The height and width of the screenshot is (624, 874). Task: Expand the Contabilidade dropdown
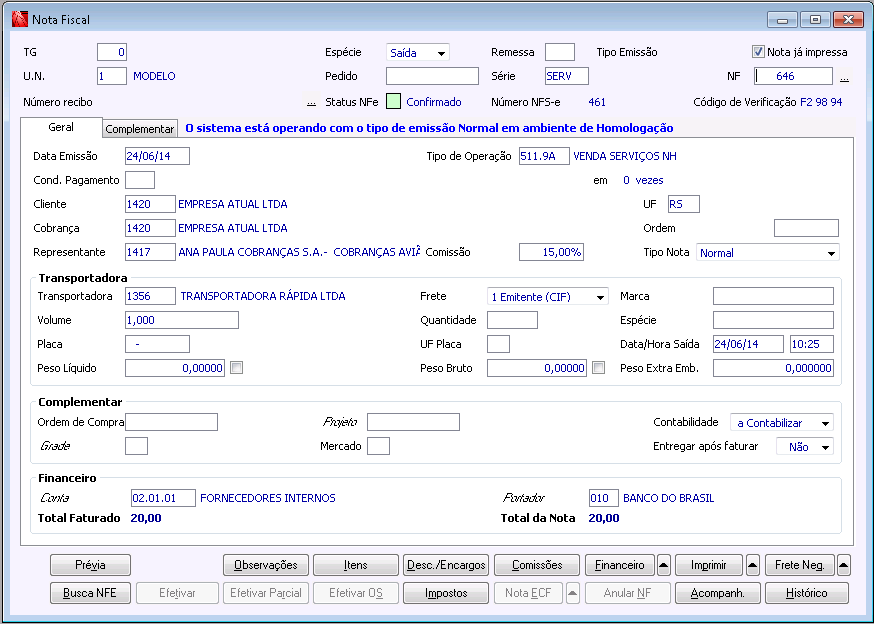click(x=824, y=423)
